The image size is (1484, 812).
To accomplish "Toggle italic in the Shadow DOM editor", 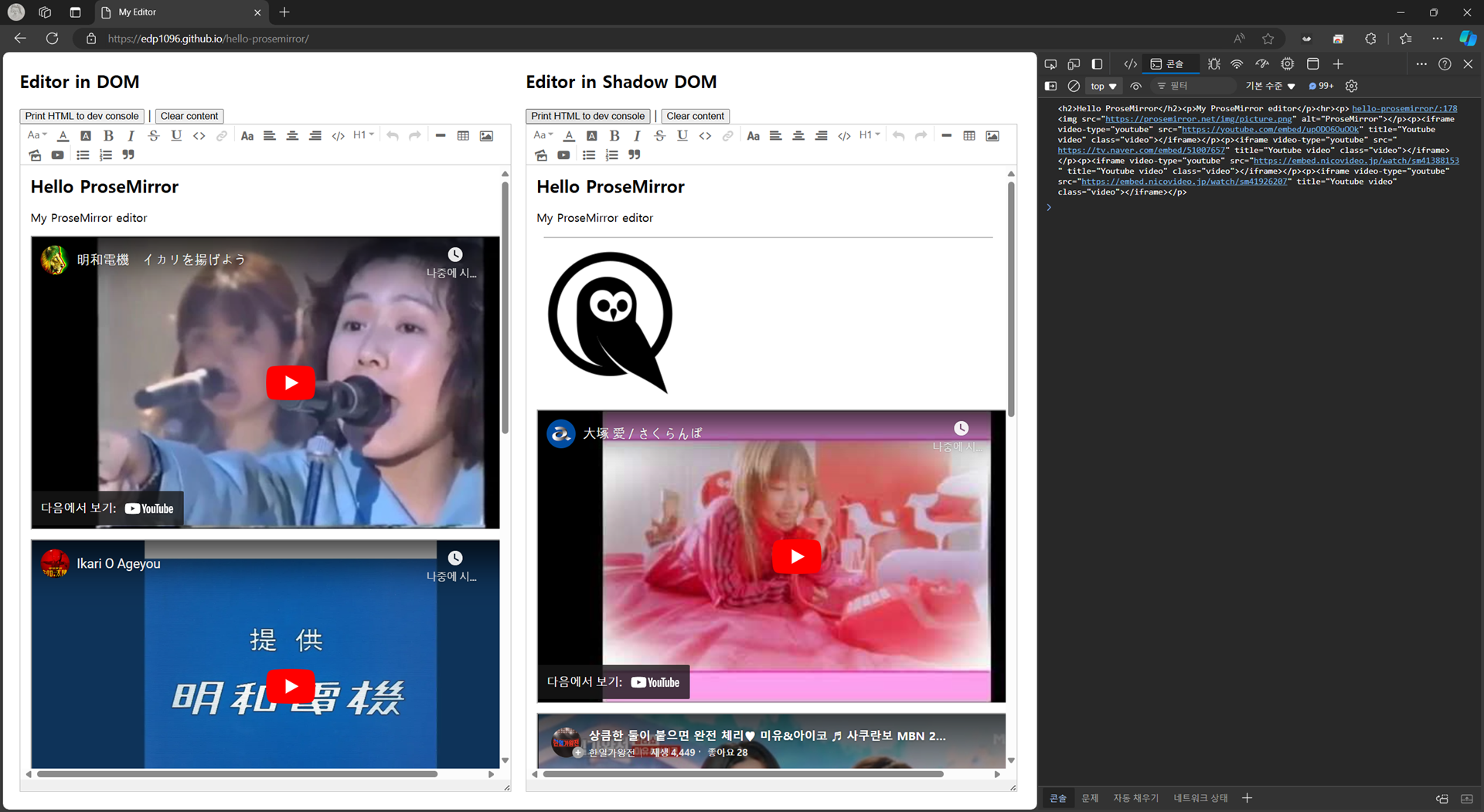I will (x=637, y=136).
